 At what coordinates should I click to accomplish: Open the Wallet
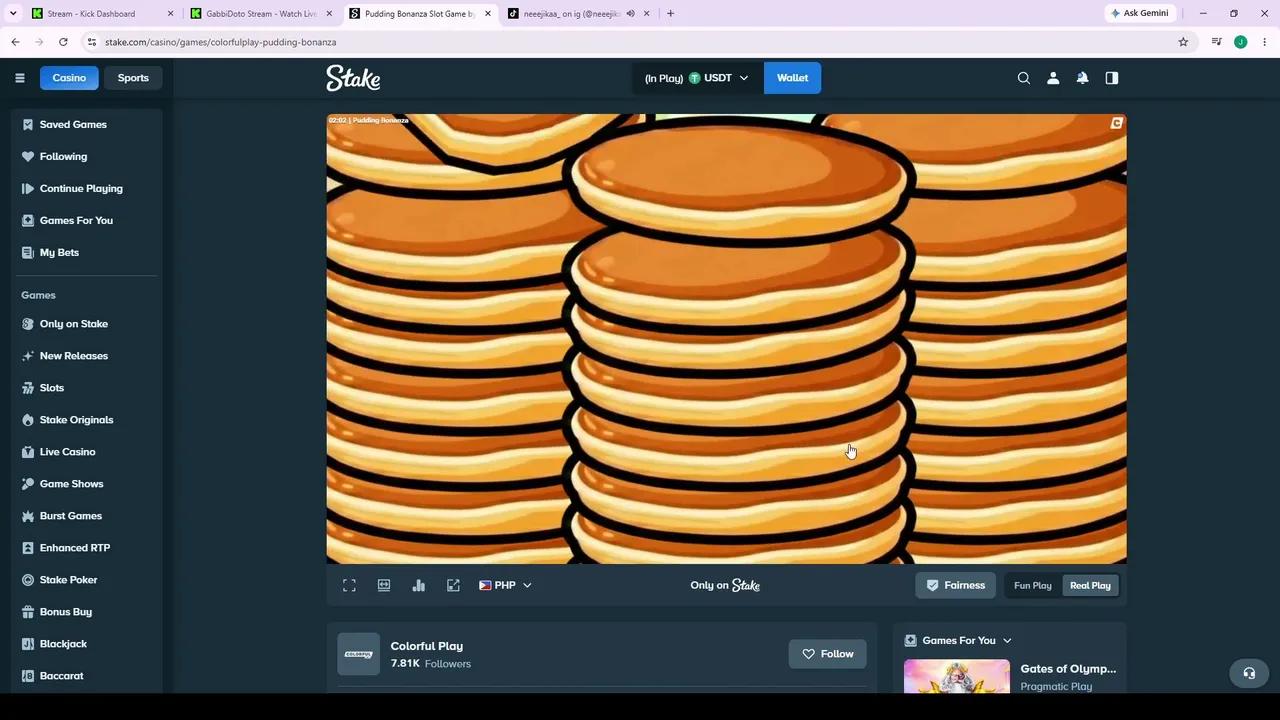click(792, 78)
